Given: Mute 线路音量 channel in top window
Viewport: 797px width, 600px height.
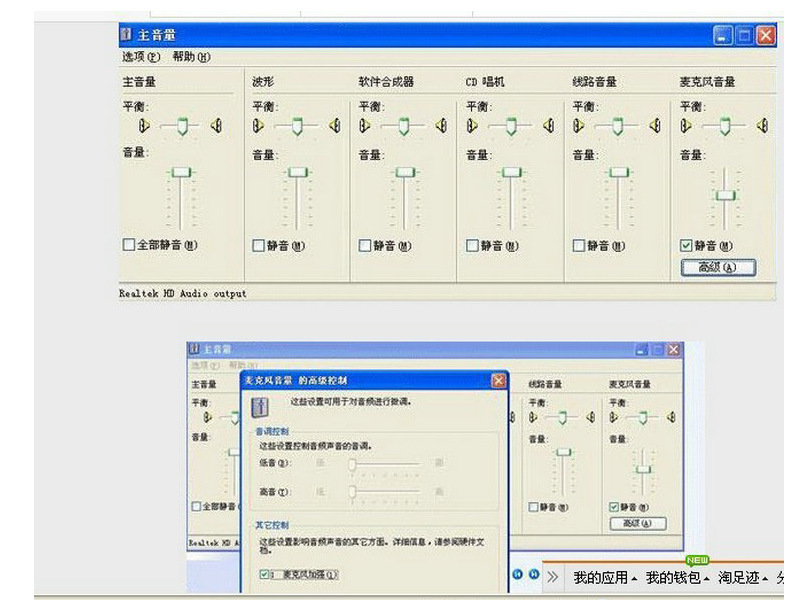Looking at the screenshot, I should [x=579, y=246].
